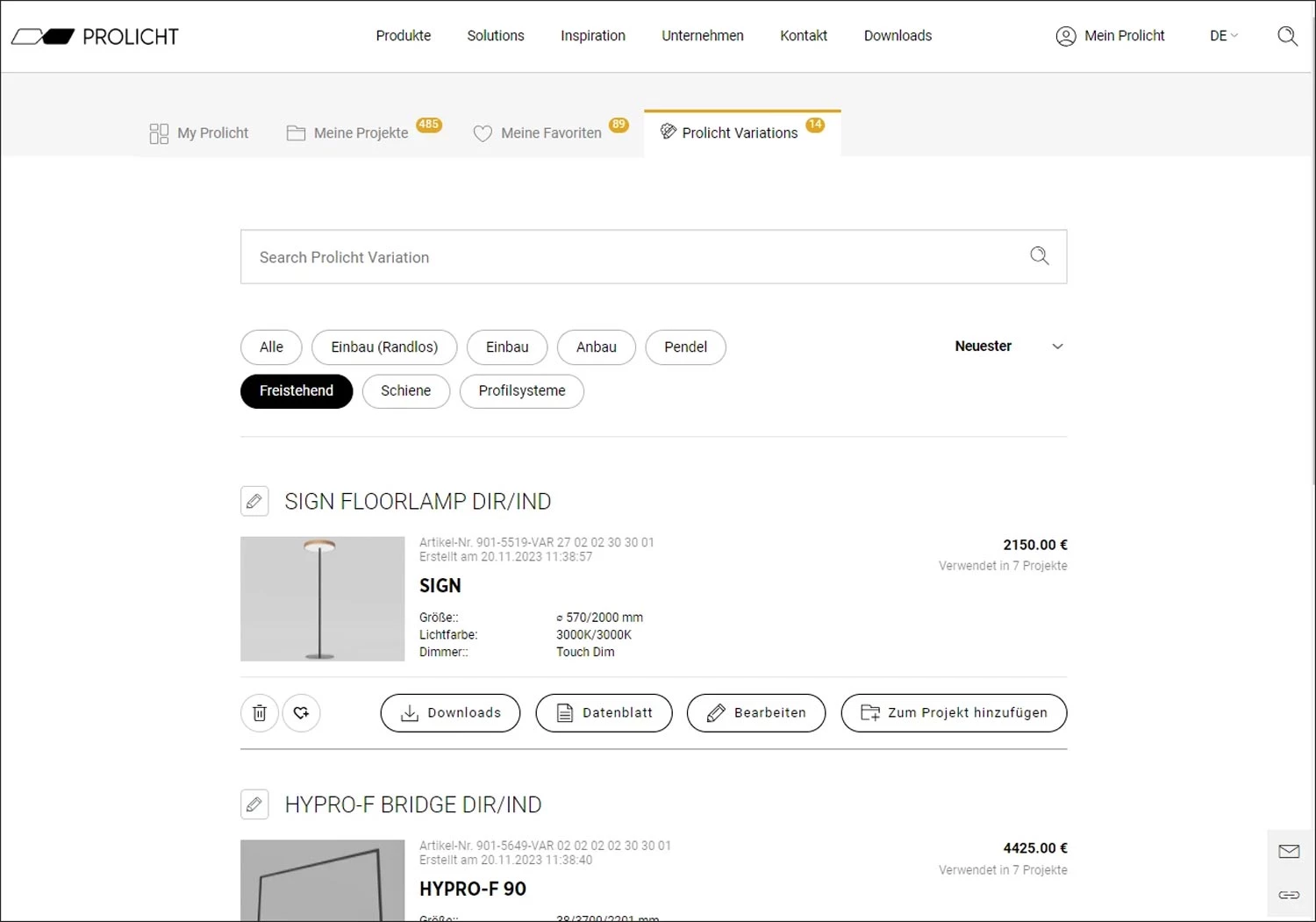This screenshot has height=922, width=1316.
Task: Open the envelope contact icon in the side panel
Action: (1289, 851)
